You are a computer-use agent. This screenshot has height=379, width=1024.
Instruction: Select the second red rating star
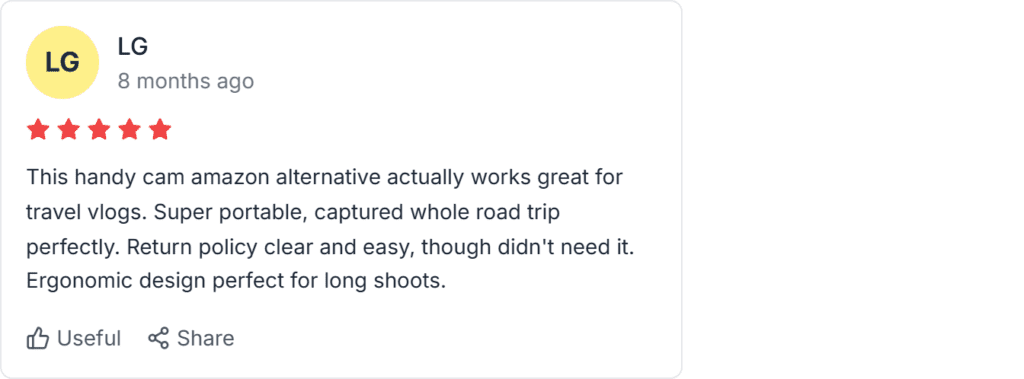click(x=68, y=129)
